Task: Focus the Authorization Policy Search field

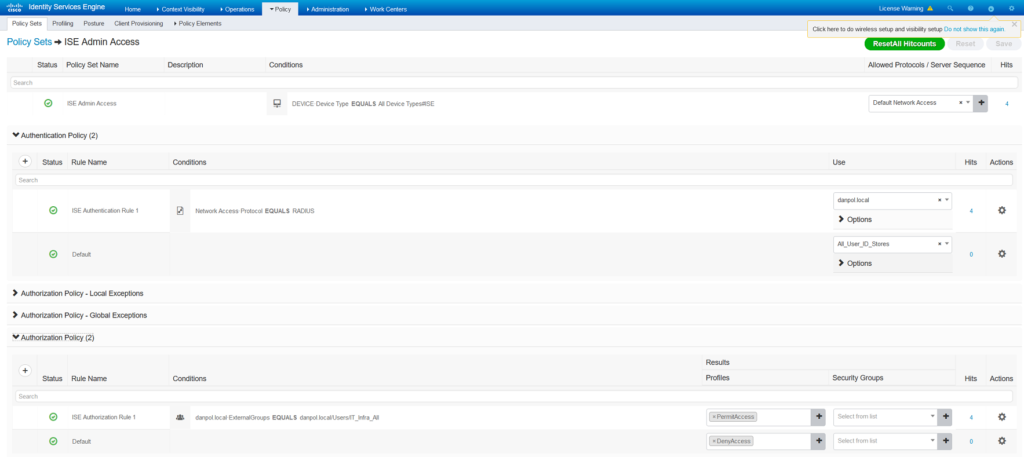Action: (x=514, y=396)
